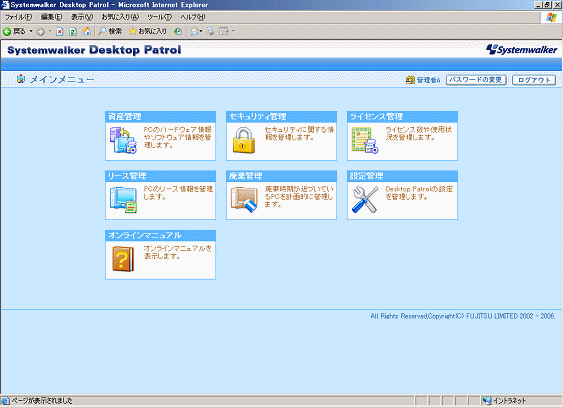This screenshot has height=408, width=563.
Task: Click the Windows flag logo in menu bar
Action: [x=551, y=17]
